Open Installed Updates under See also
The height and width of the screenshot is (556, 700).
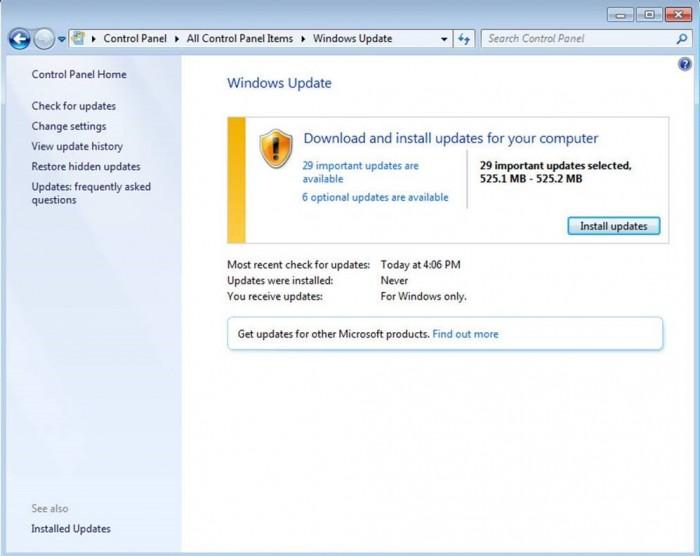[x=71, y=529]
